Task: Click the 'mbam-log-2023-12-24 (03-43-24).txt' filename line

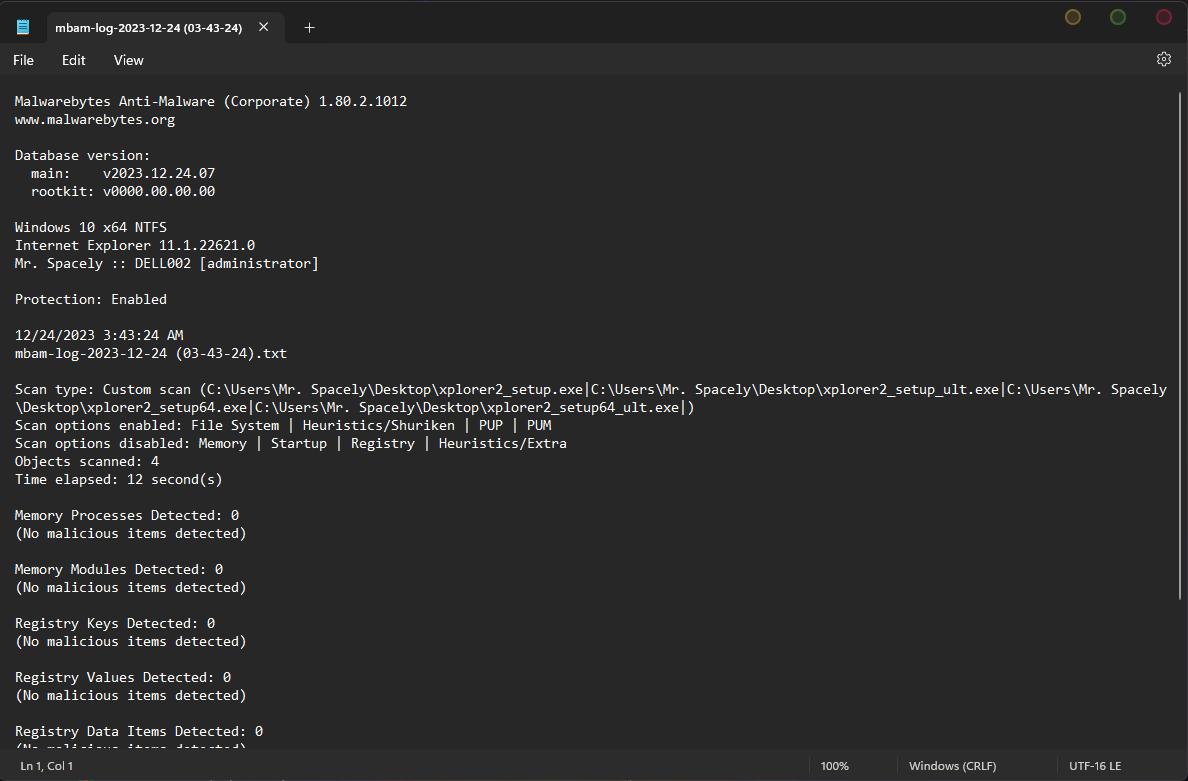Action: coord(151,353)
